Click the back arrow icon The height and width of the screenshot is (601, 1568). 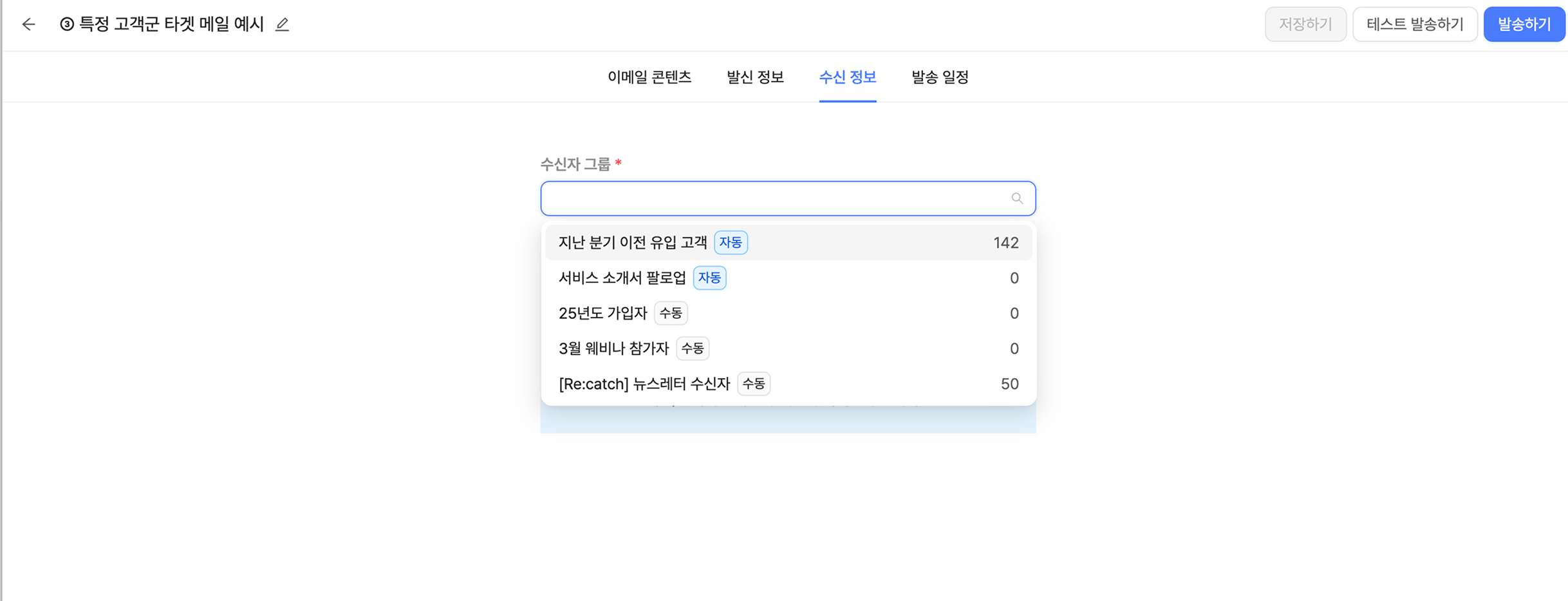28,24
